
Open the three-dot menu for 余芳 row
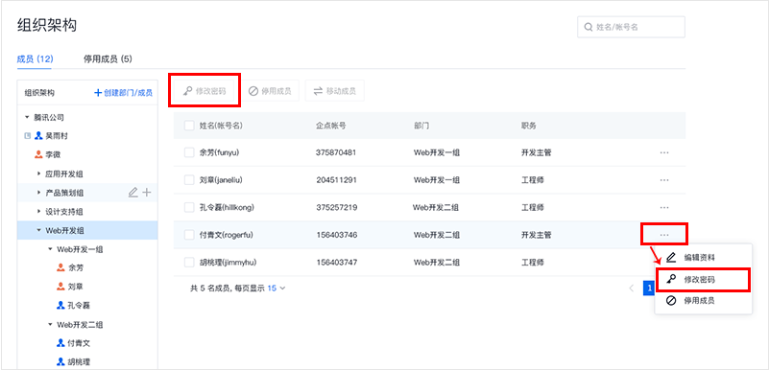click(664, 153)
